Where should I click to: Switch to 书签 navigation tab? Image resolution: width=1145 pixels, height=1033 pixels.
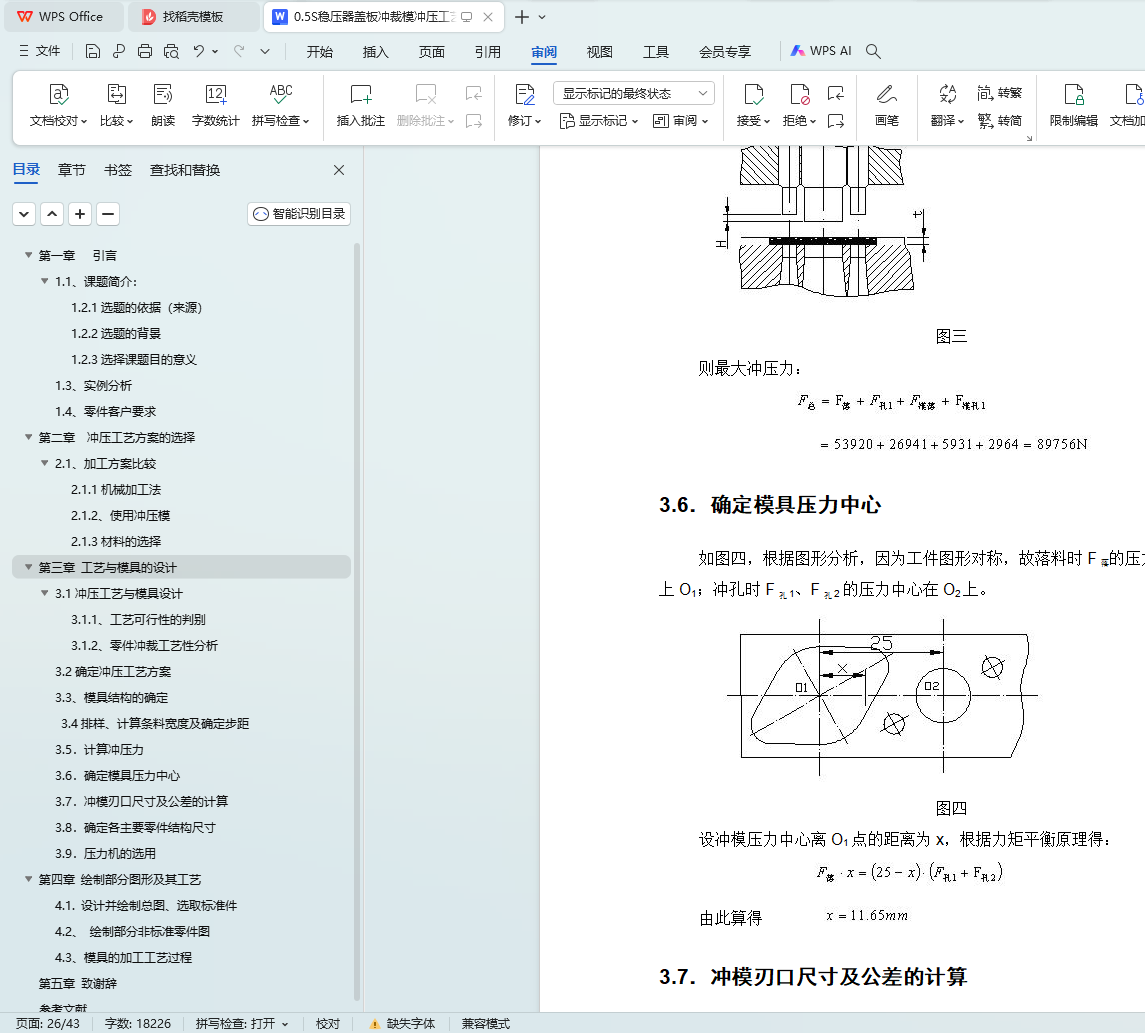[118, 170]
